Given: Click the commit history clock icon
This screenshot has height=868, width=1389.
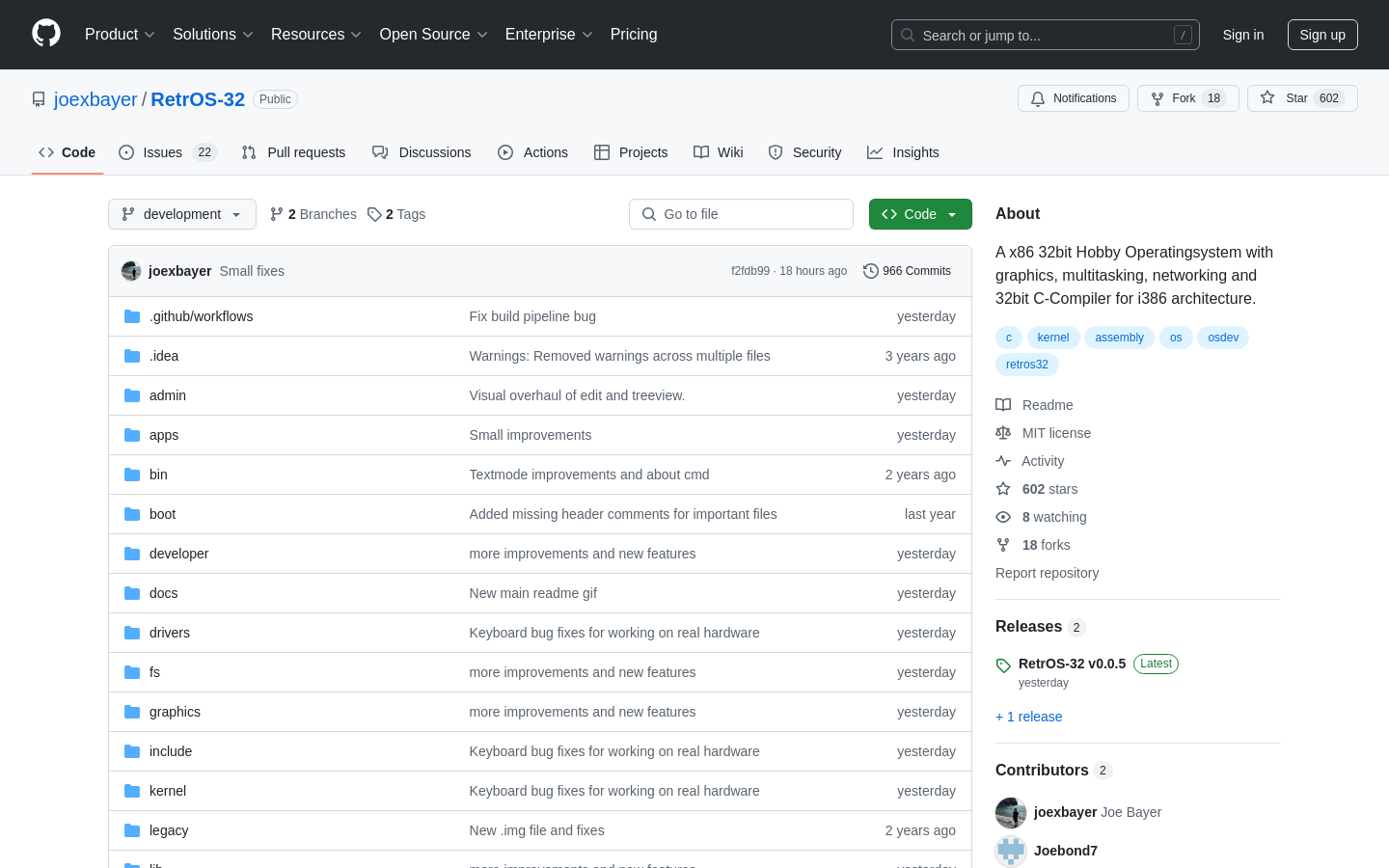Looking at the screenshot, I should click(x=871, y=271).
